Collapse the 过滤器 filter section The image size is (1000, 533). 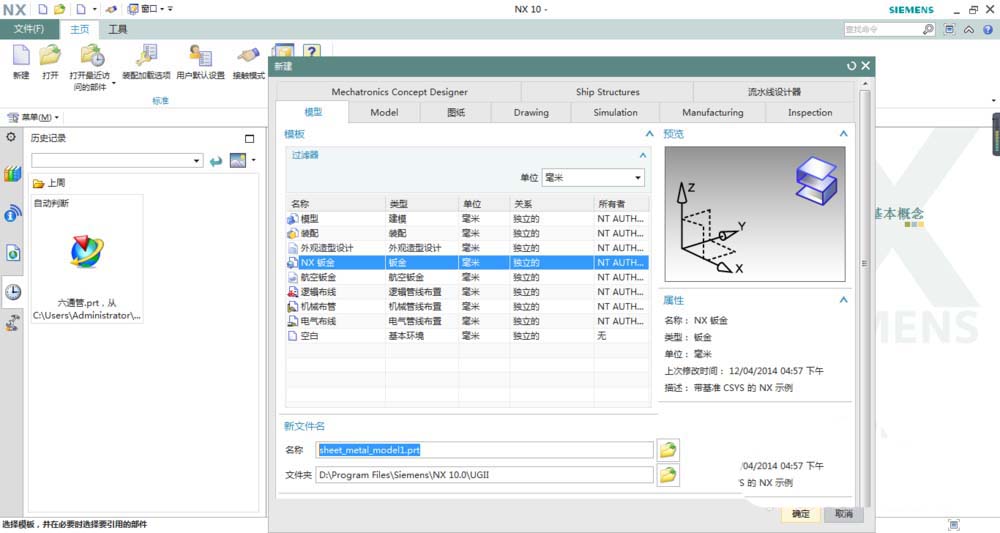tap(643, 155)
